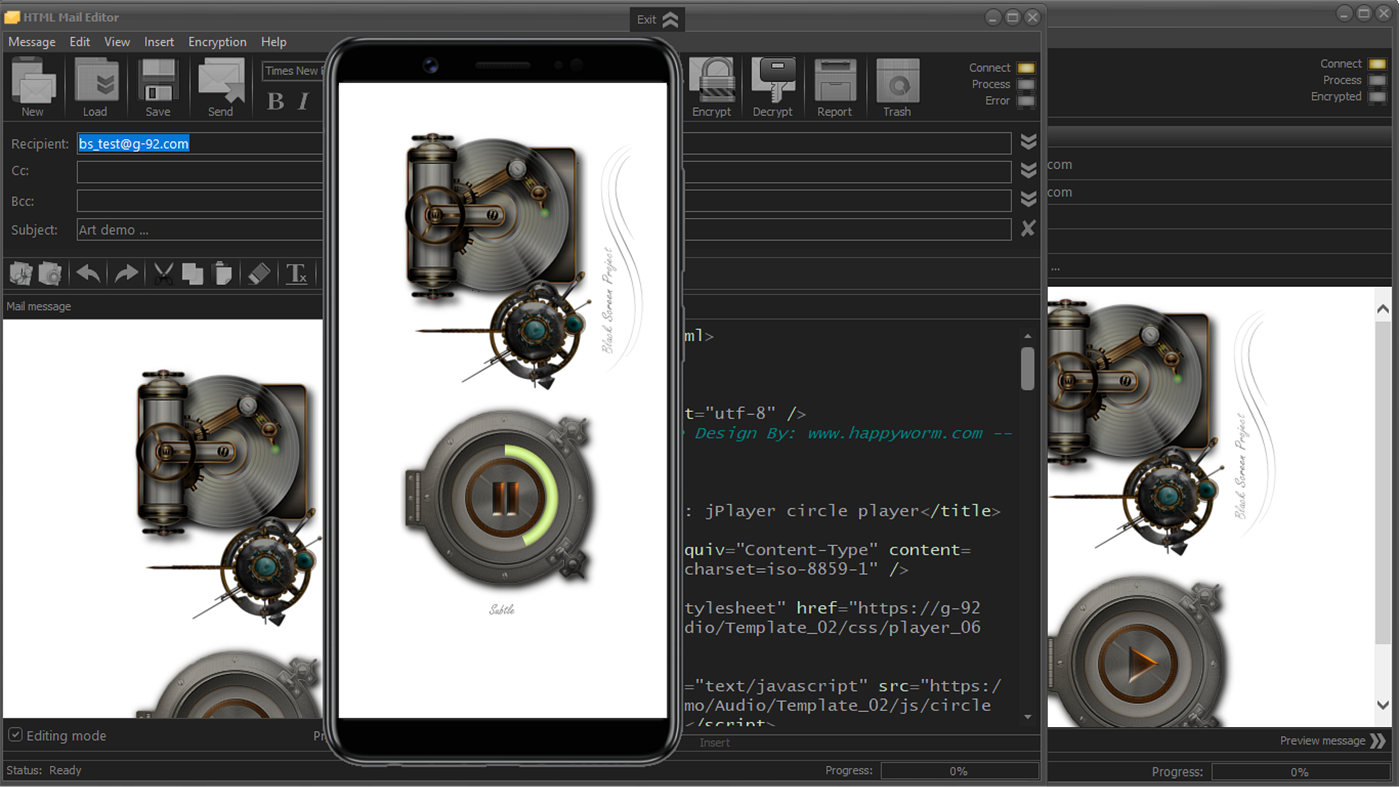The image size is (1399, 787).
Task: Expand the Bcc field double-chevron
Action: [1028, 199]
